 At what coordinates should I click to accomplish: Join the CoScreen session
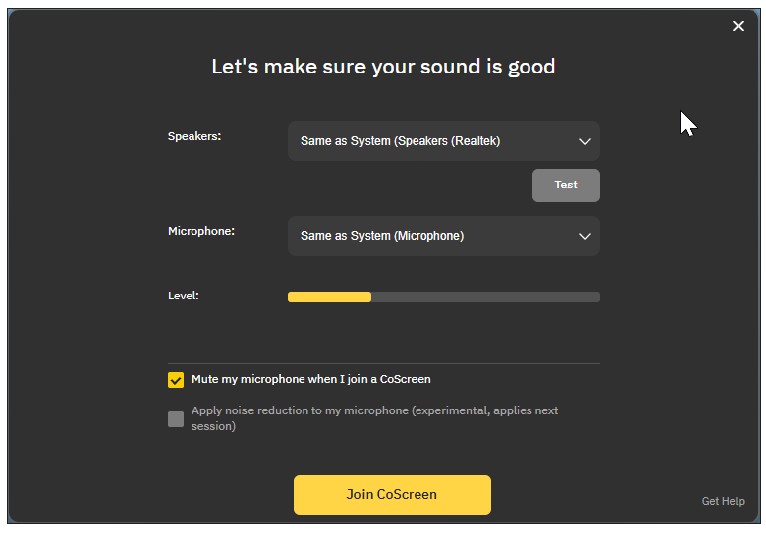tap(392, 495)
